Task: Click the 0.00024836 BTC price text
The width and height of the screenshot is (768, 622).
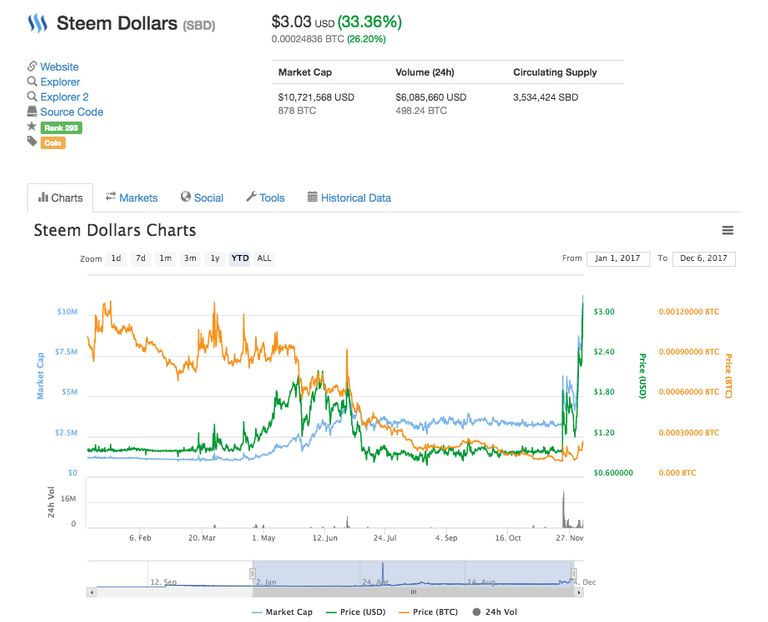Action: [x=308, y=39]
